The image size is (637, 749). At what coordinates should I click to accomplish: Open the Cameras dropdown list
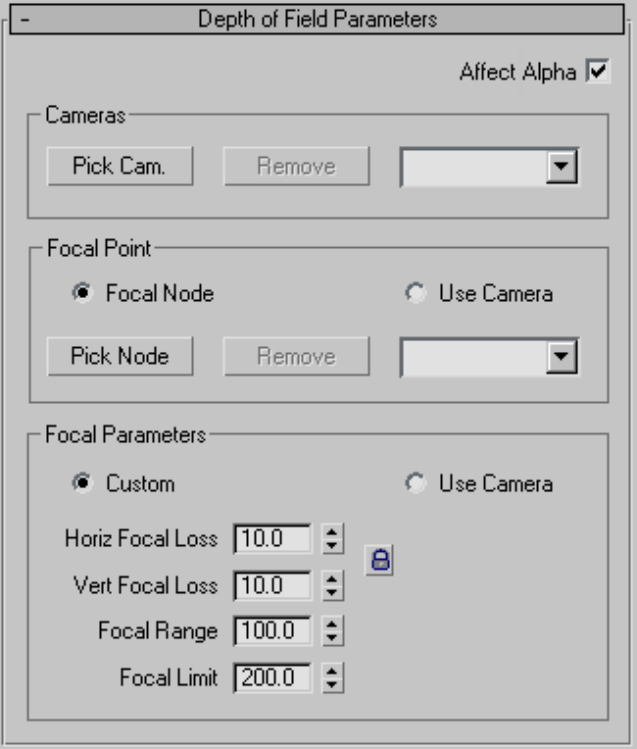tap(564, 168)
